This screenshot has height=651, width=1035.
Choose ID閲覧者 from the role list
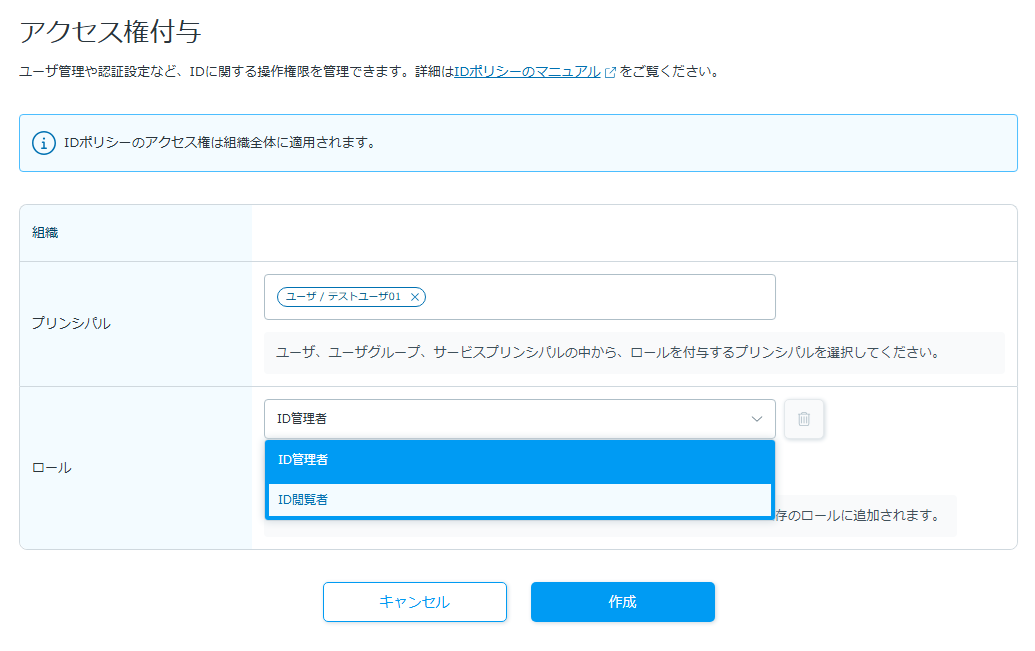(x=519, y=500)
